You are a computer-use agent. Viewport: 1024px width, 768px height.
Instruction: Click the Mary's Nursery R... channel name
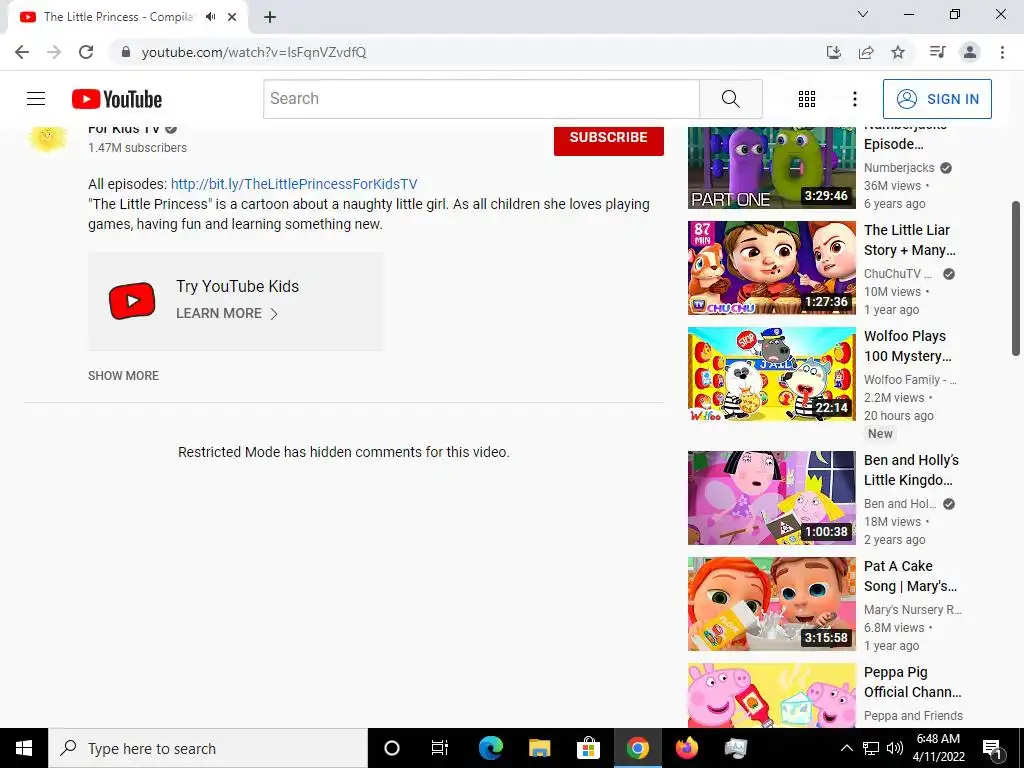point(913,609)
